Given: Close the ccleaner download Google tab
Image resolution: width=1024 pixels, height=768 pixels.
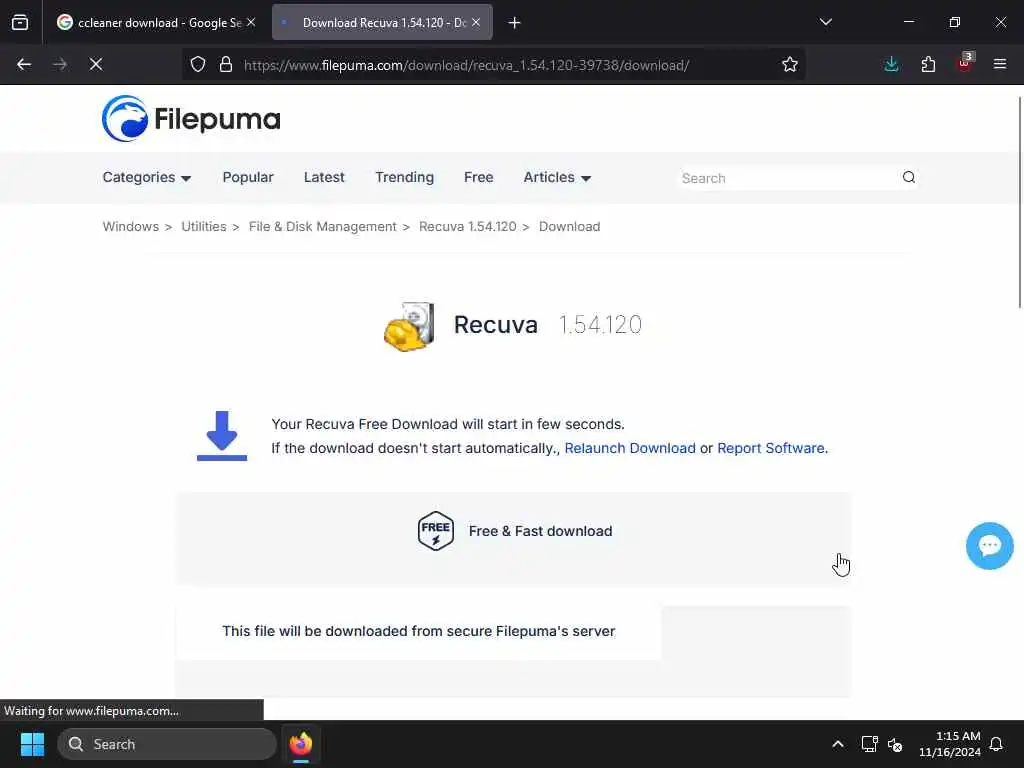Looking at the screenshot, I should point(251,22).
